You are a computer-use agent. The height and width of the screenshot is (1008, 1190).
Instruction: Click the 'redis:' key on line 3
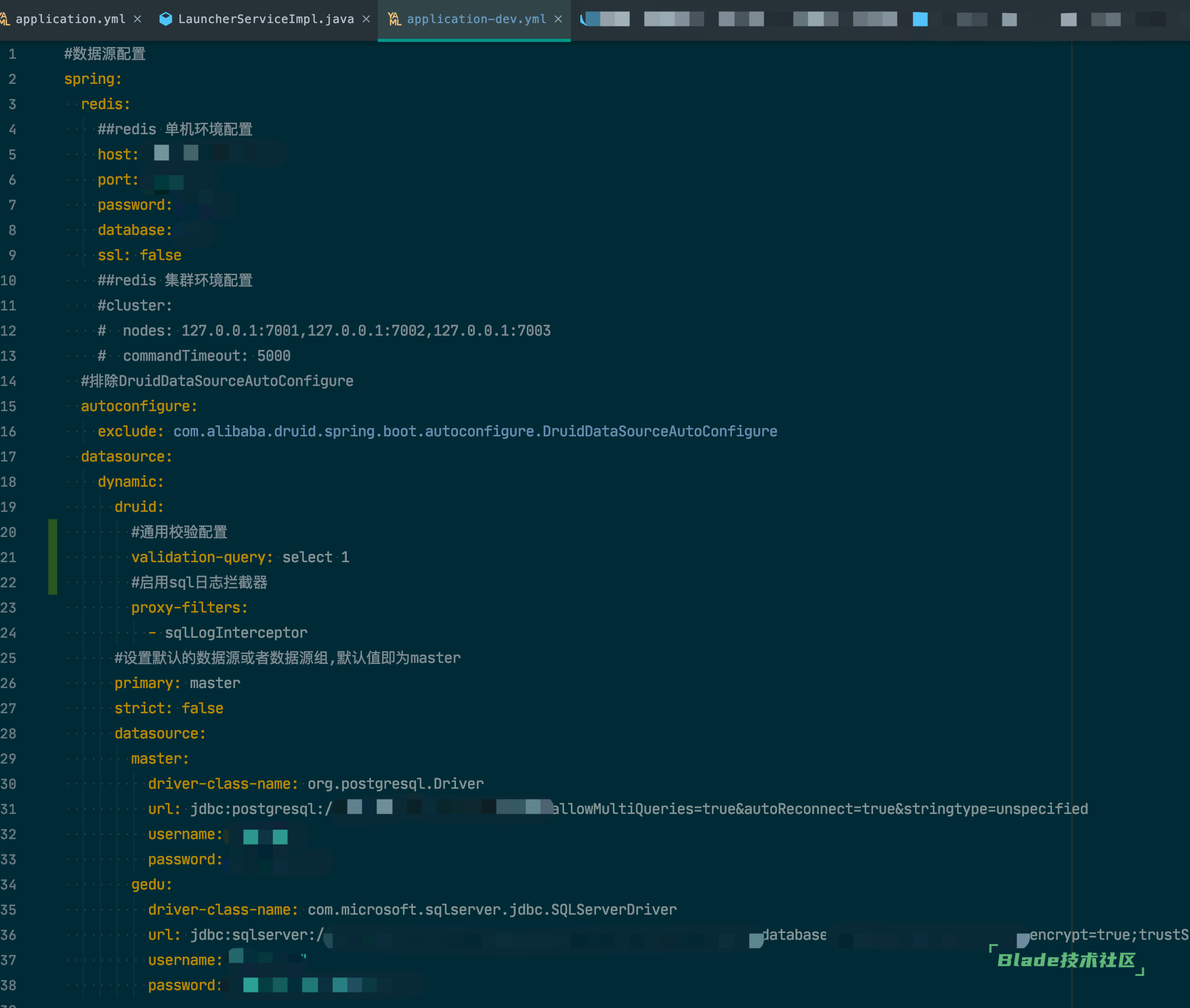[106, 104]
